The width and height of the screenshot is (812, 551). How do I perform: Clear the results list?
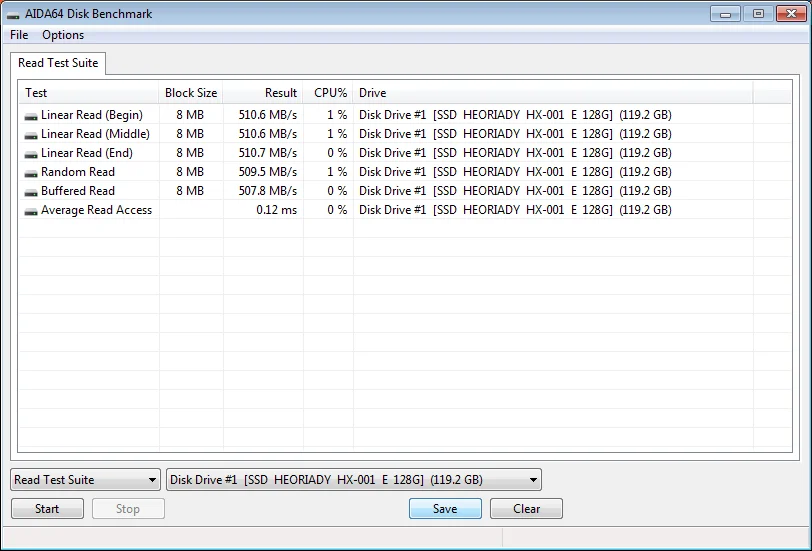pyautogui.click(x=526, y=509)
